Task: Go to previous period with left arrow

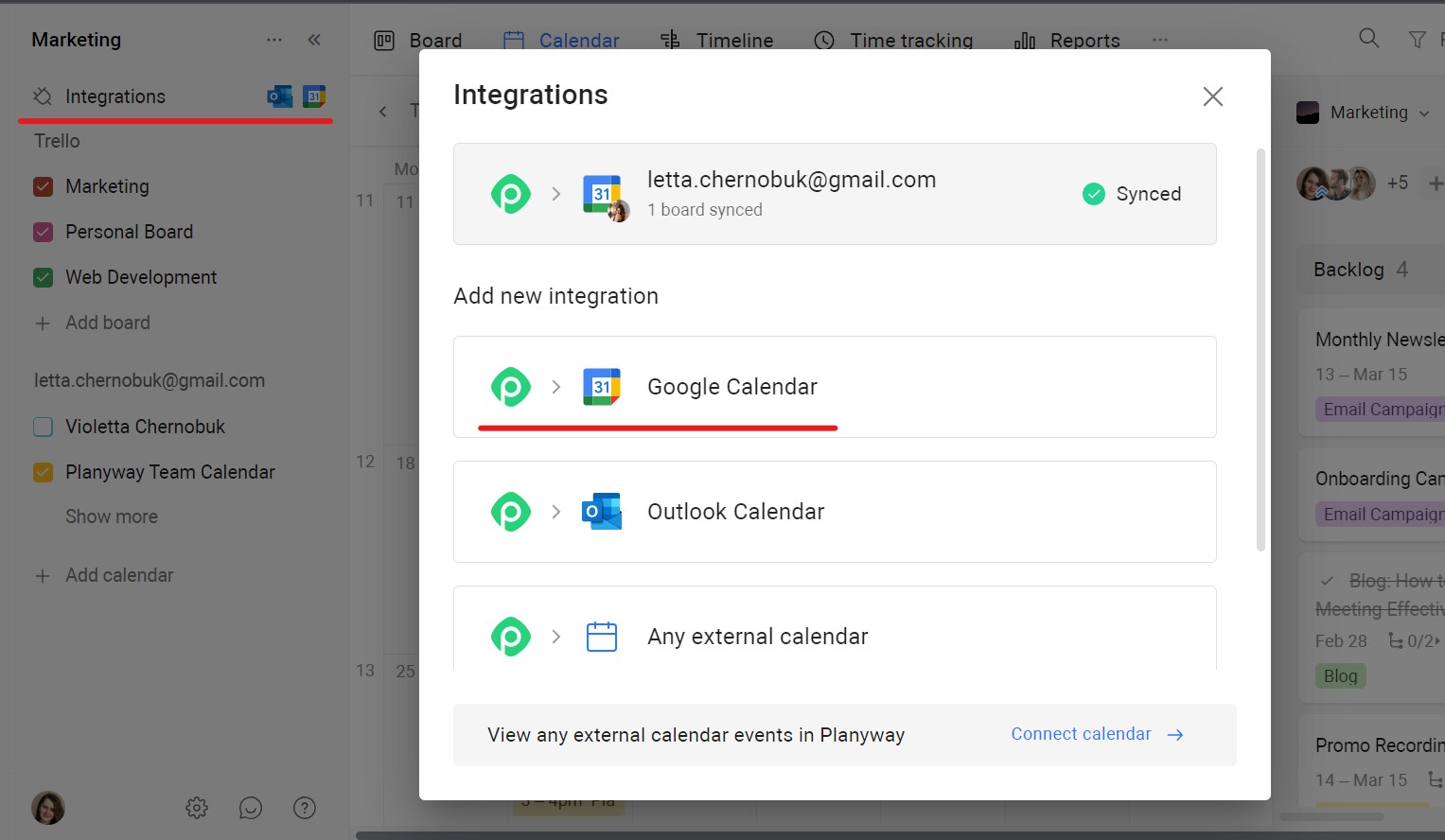Action: click(x=382, y=112)
